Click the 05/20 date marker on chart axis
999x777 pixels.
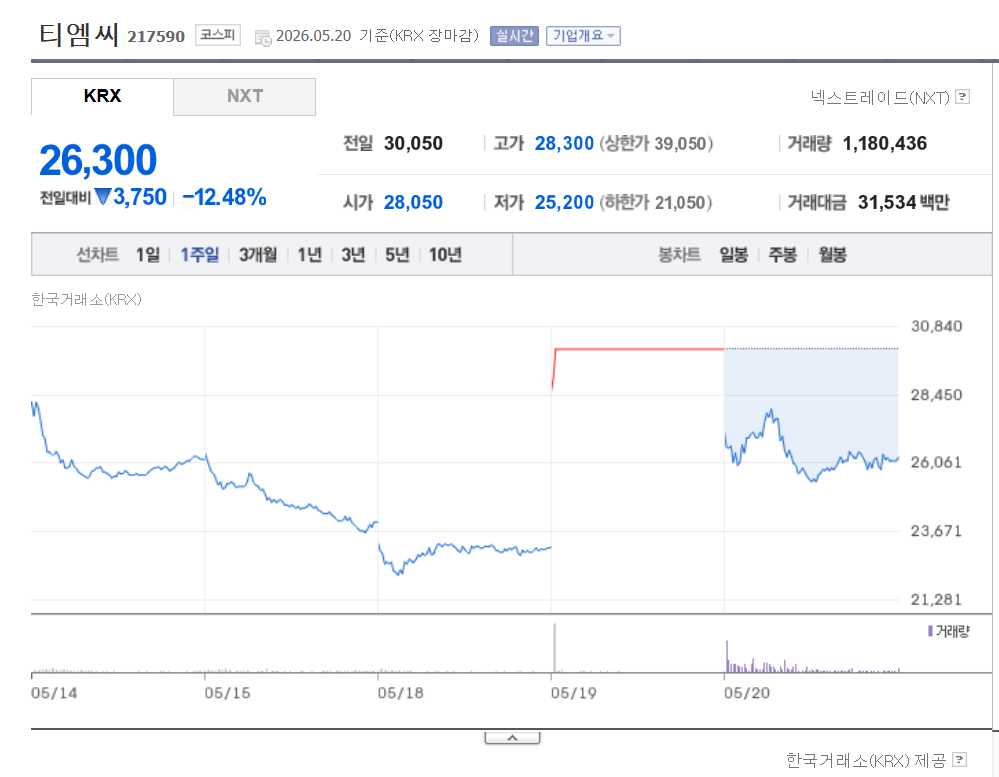(747, 693)
